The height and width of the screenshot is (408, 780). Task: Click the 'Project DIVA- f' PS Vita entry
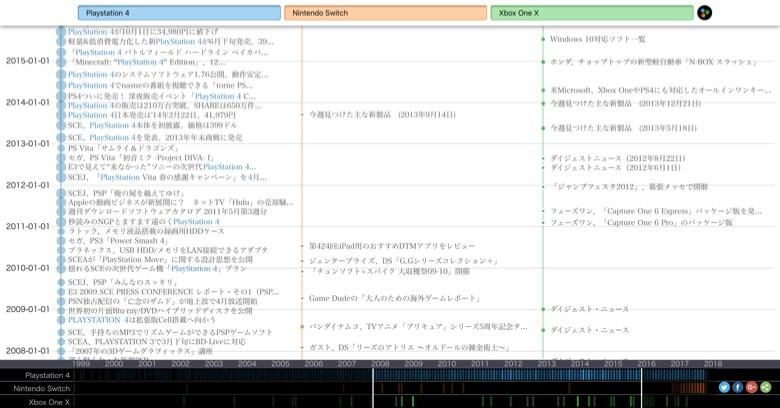click(141, 157)
